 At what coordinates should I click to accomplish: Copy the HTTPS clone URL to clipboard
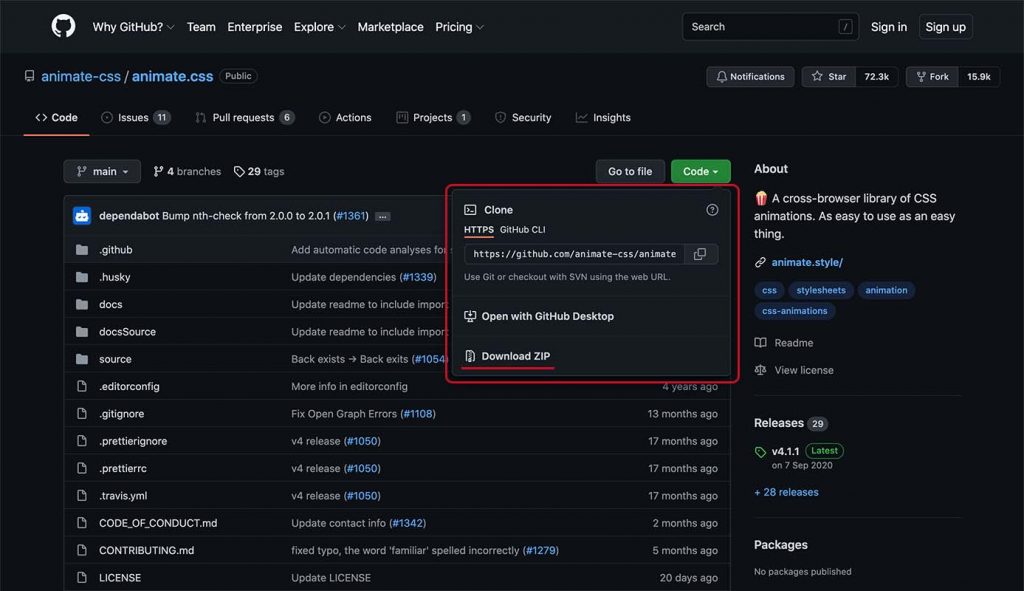coord(700,254)
